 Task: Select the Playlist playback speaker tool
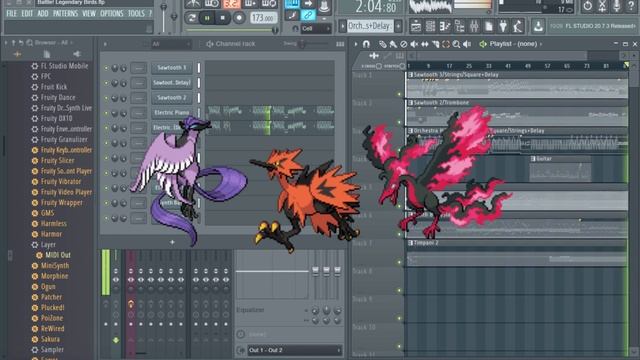tap(467, 44)
